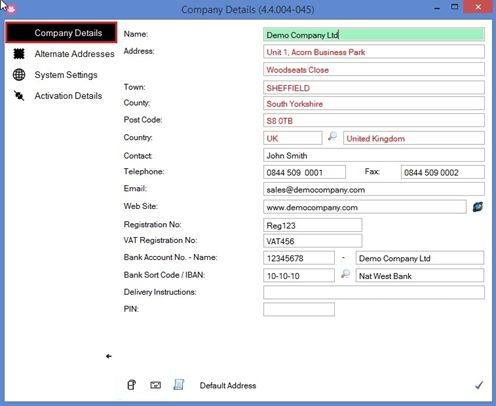This screenshot has height=406, width=496.
Task: Click the Fax number field
Action: click(442, 172)
